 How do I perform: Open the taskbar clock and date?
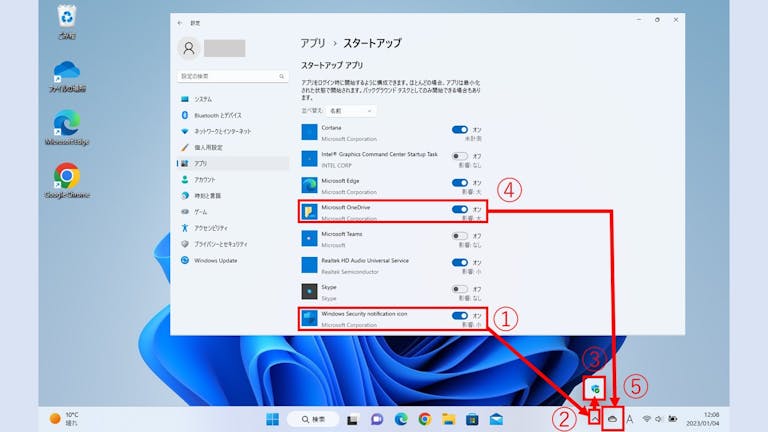click(x=702, y=419)
